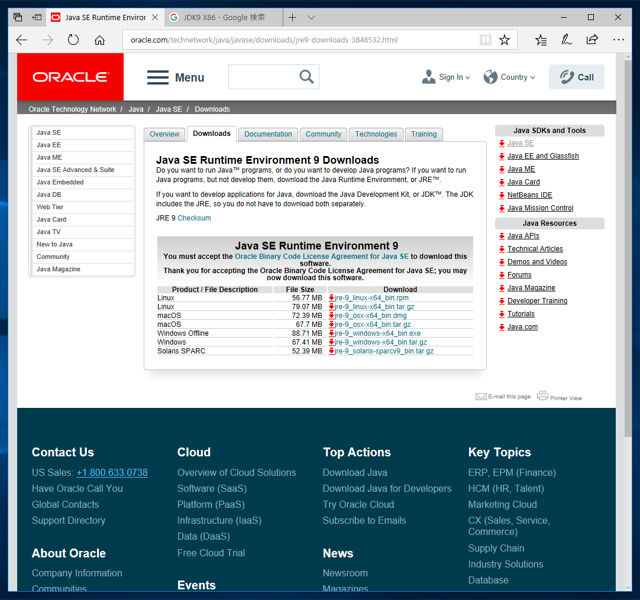Open the browser home page
This screenshot has width=640, height=600.
[x=100, y=40]
